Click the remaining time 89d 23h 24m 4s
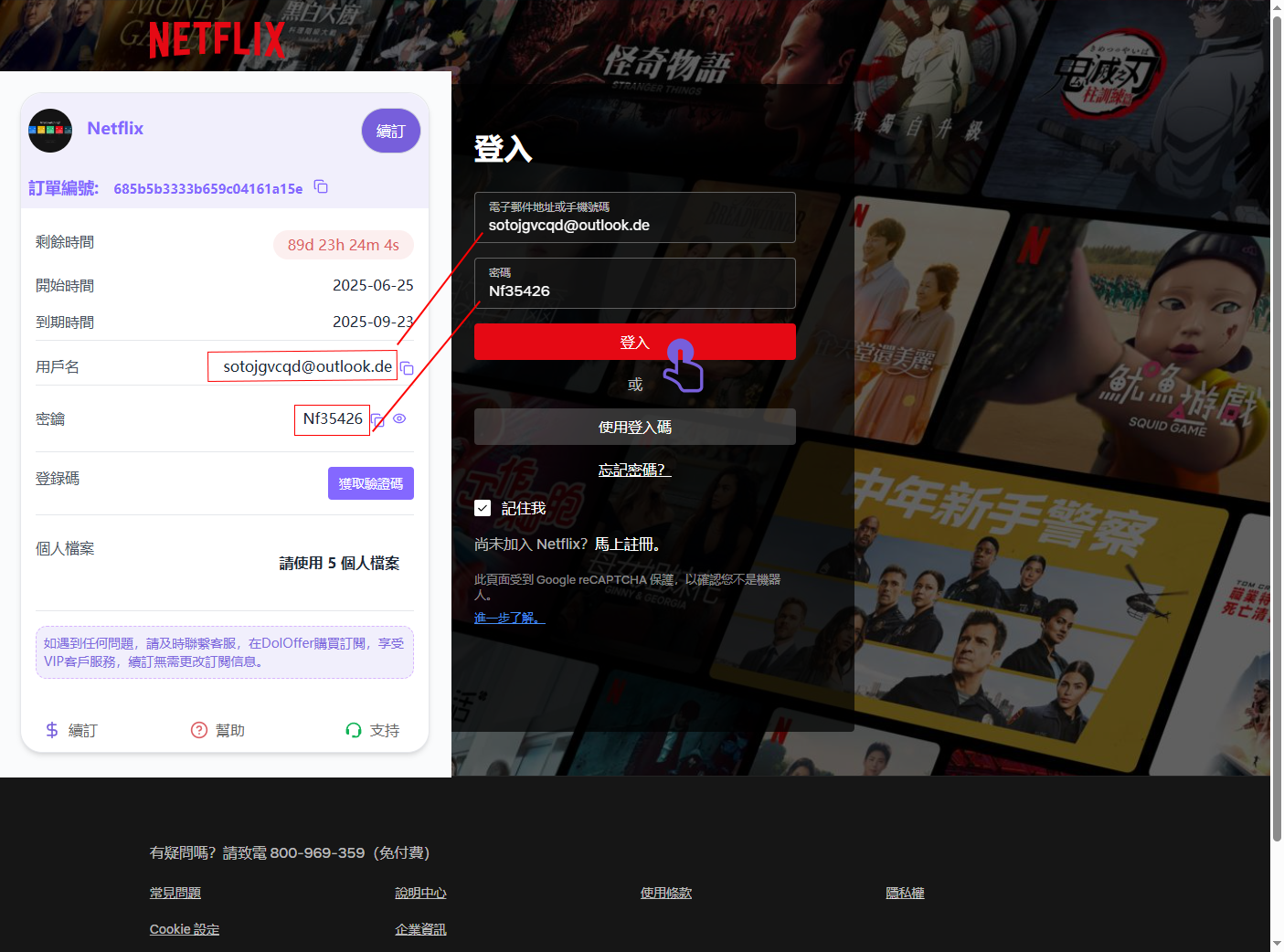This screenshot has width=1284, height=952. (344, 245)
